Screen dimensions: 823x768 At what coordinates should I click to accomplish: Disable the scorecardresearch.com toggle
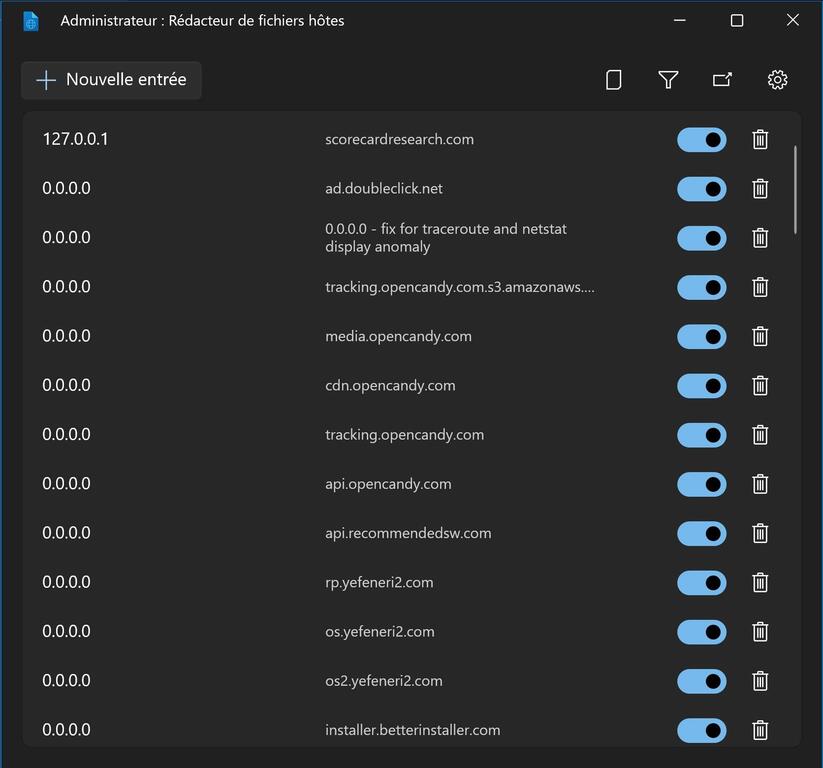click(x=702, y=140)
